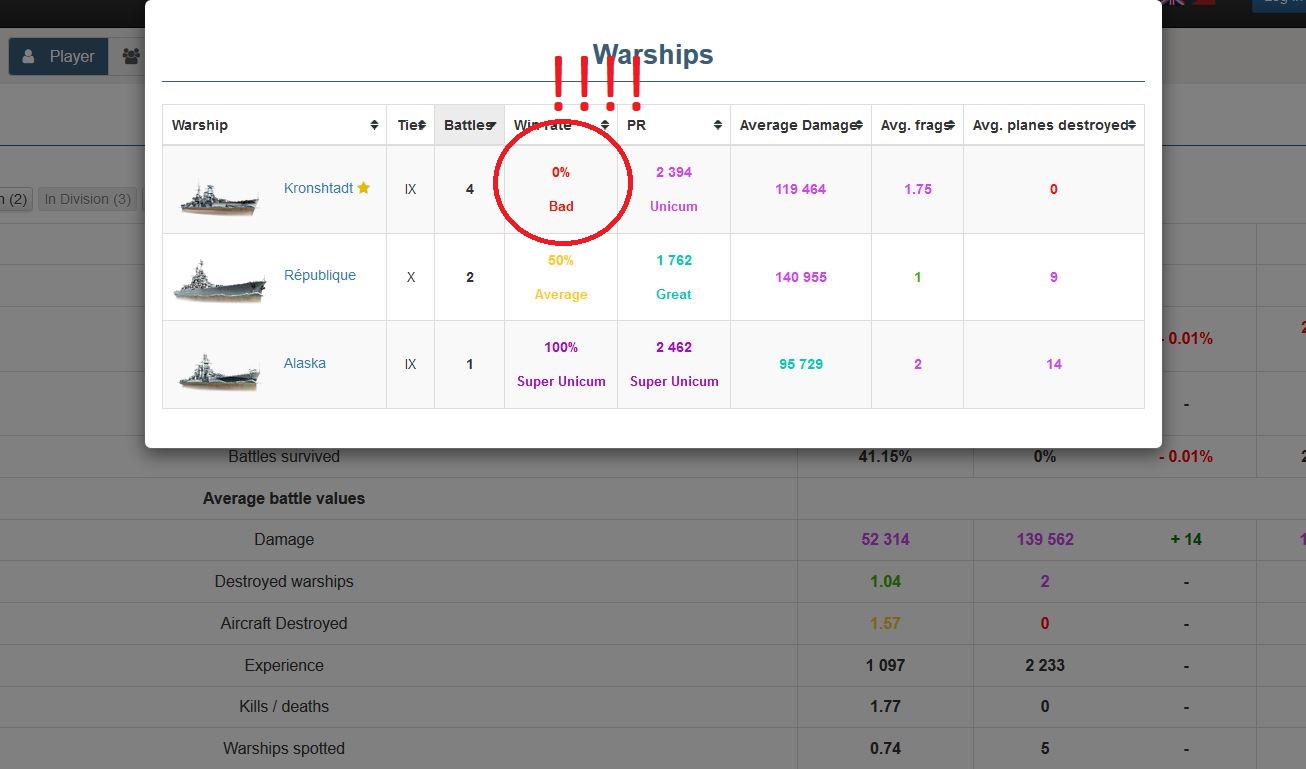Click kills/deaths value 1.77

coord(885,706)
